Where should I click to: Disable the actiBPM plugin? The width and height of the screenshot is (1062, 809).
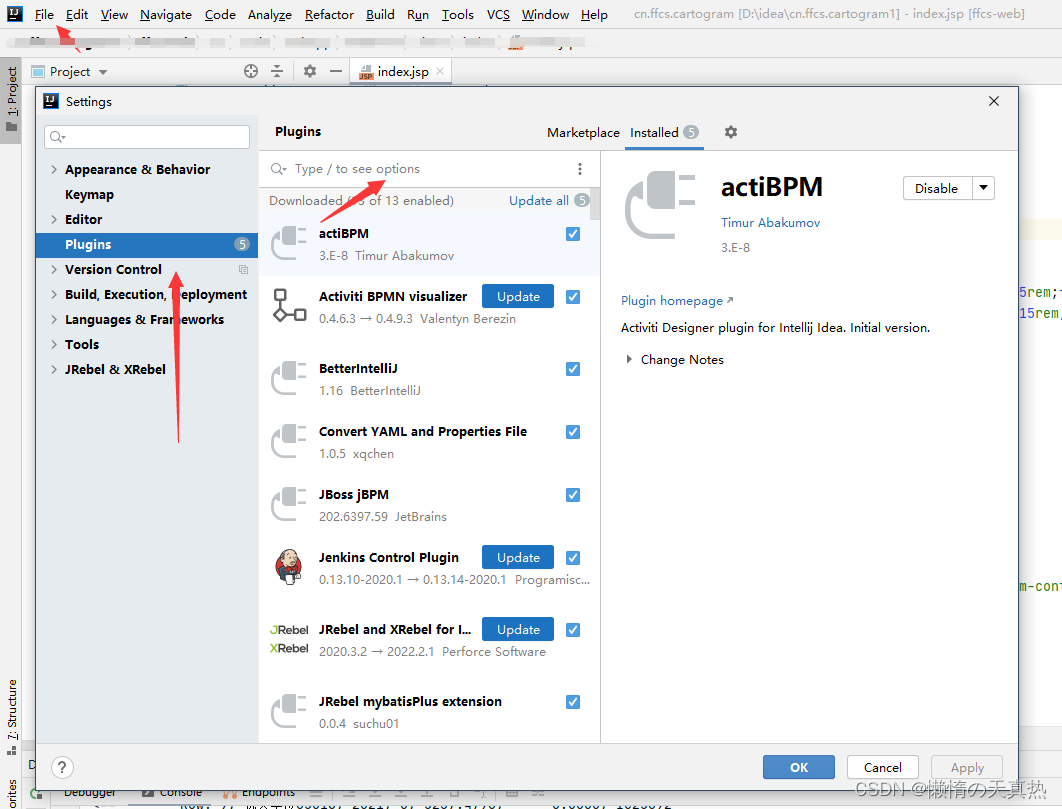(x=937, y=188)
